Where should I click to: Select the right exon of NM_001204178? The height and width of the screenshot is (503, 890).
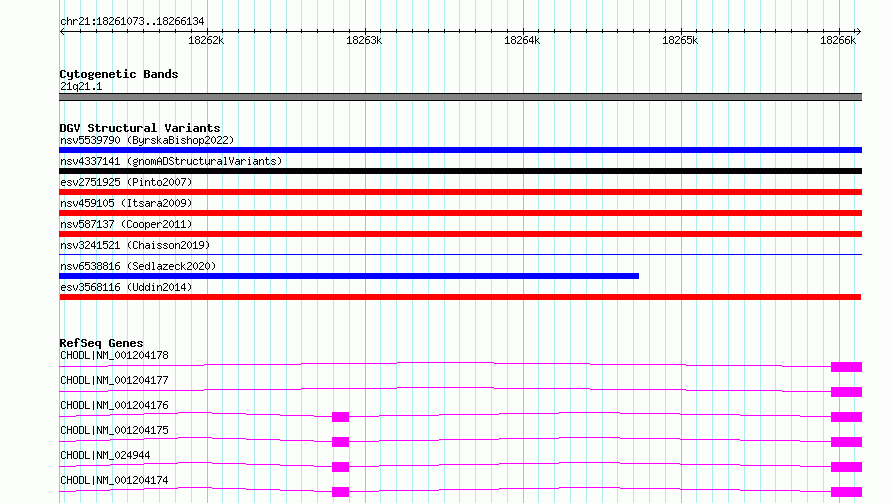(x=846, y=367)
